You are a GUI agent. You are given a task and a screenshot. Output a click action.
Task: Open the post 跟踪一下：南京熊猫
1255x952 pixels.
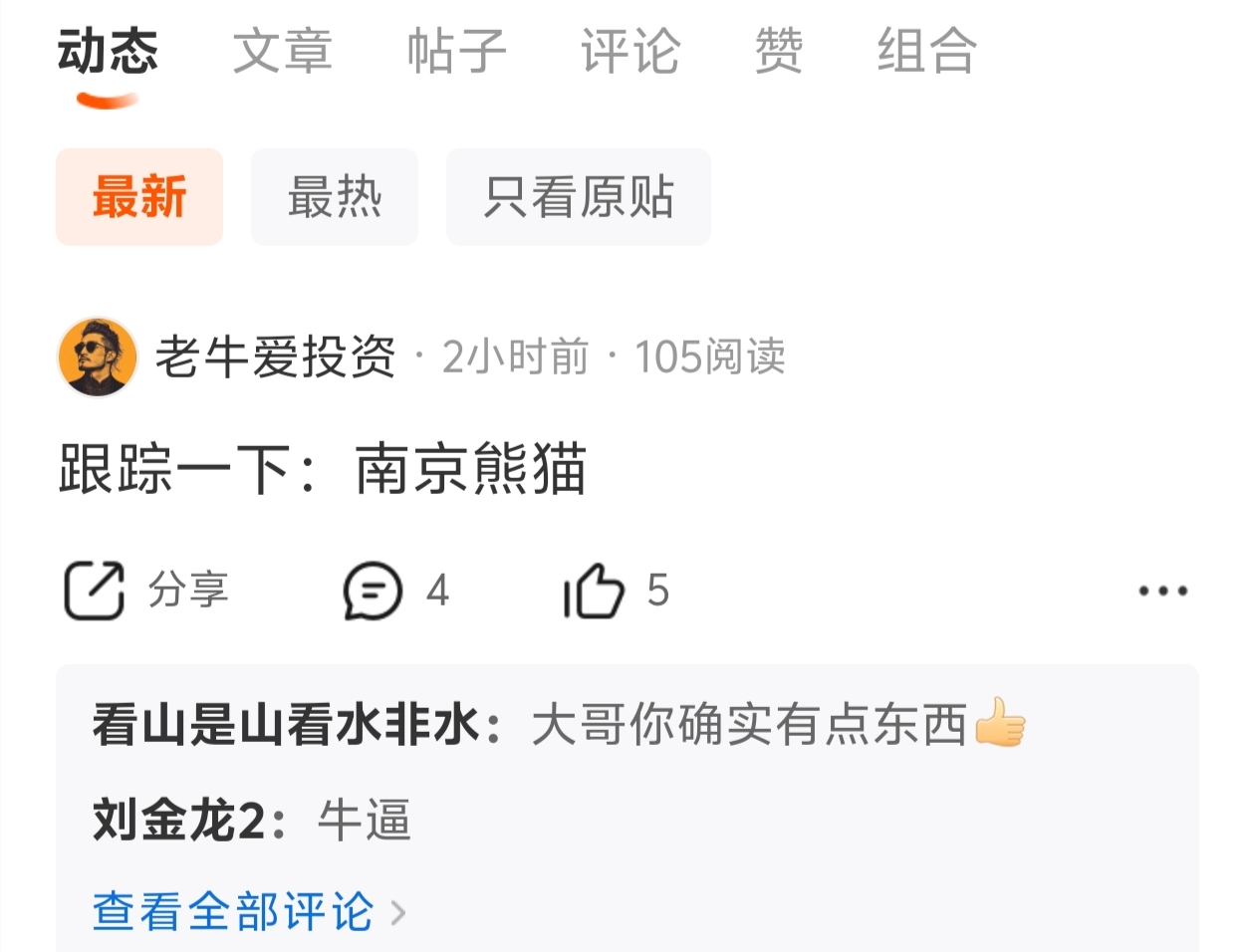[x=323, y=469]
